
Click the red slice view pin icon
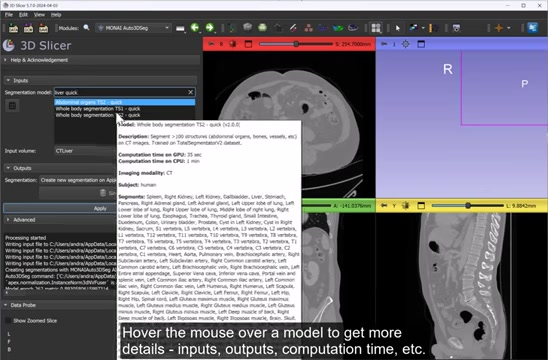[211, 44]
